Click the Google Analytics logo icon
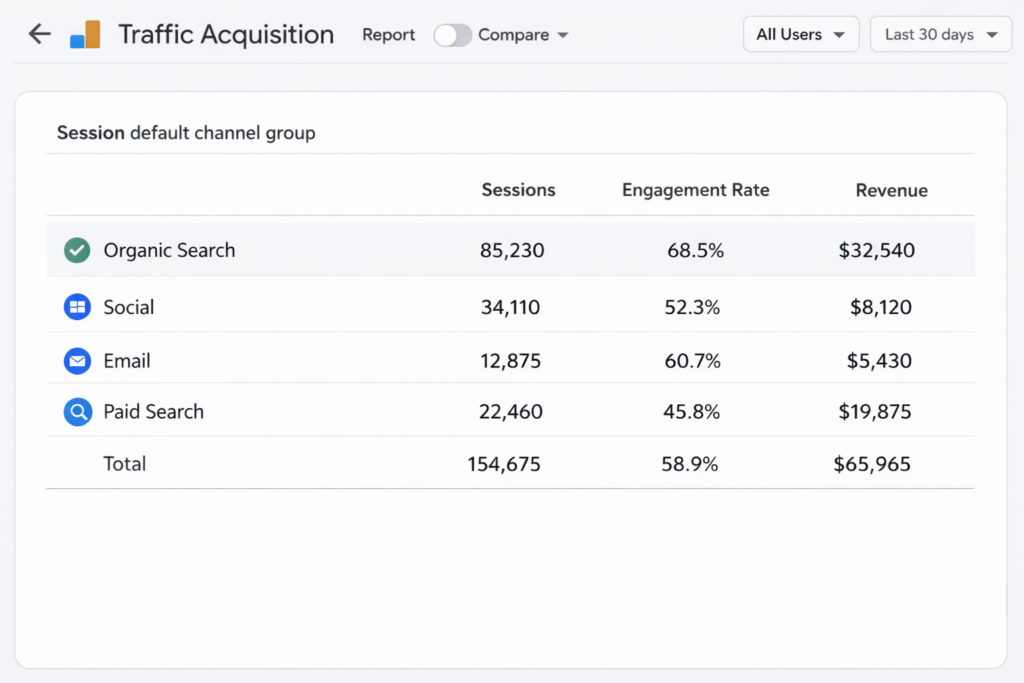 coord(84,33)
